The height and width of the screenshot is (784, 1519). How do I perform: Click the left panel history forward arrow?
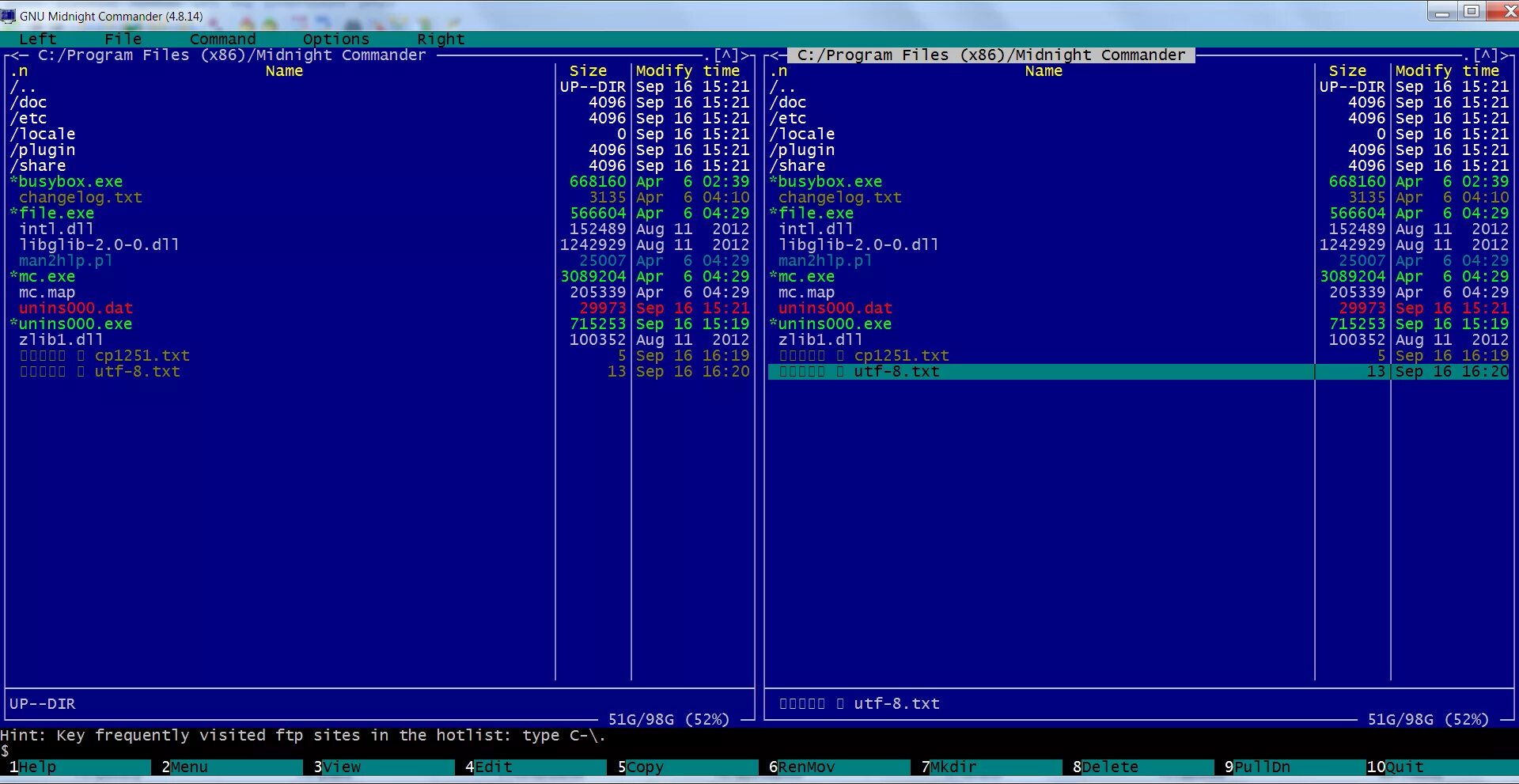[744, 55]
